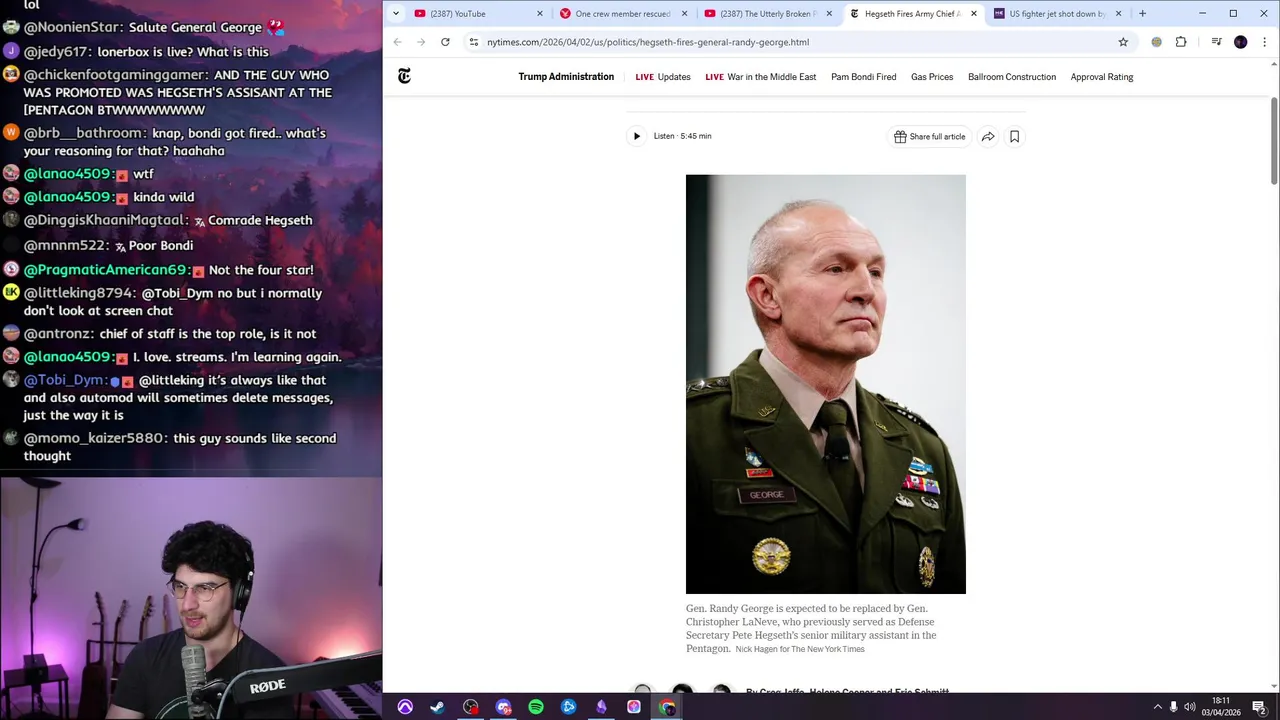Expand the tab search dropdown arrow
Image resolution: width=1280 pixels, height=720 pixels.
click(396, 13)
